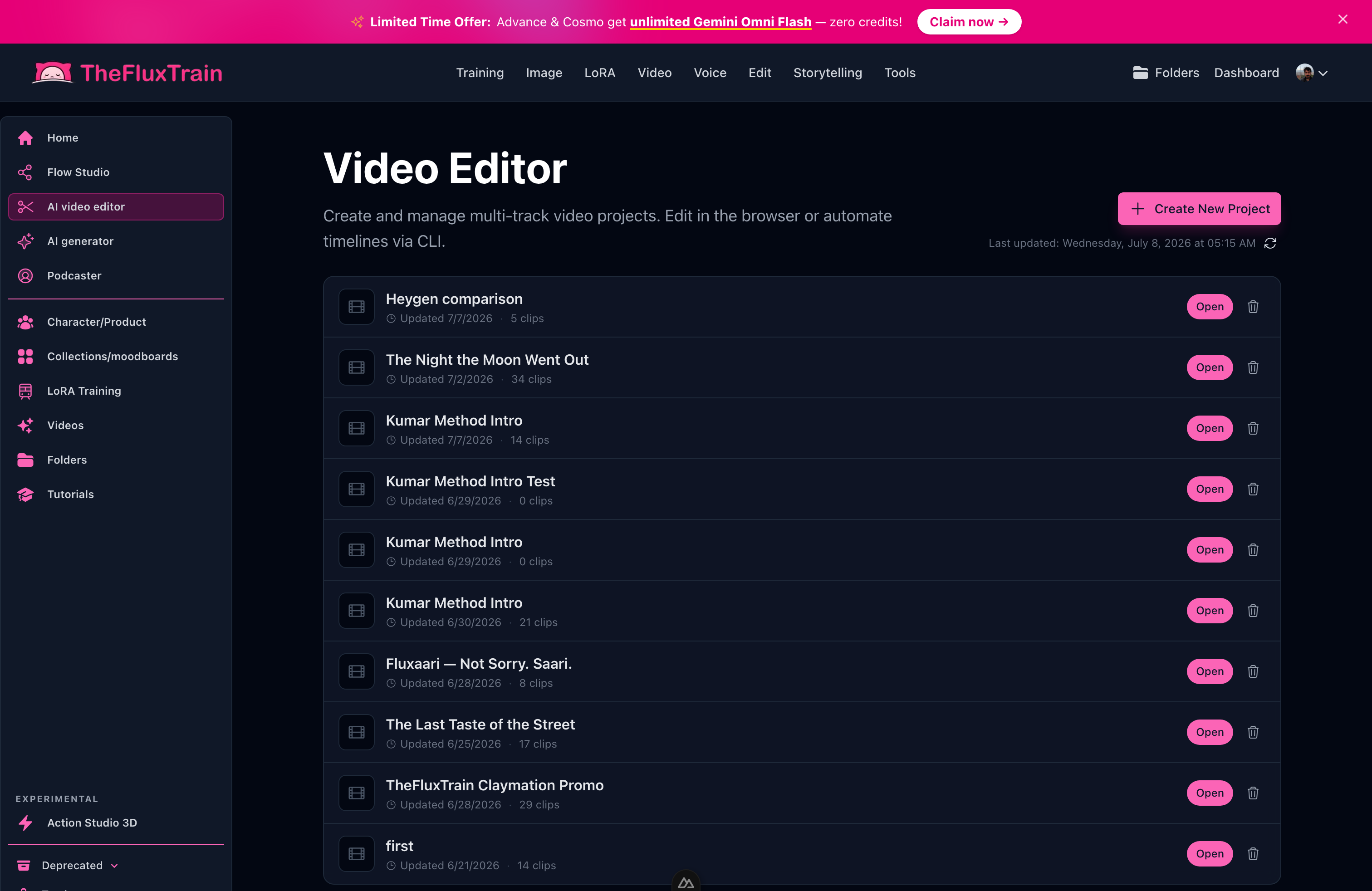Open The Last Taste of the Street
Image resolution: width=1372 pixels, height=891 pixels.
click(x=1210, y=732)
